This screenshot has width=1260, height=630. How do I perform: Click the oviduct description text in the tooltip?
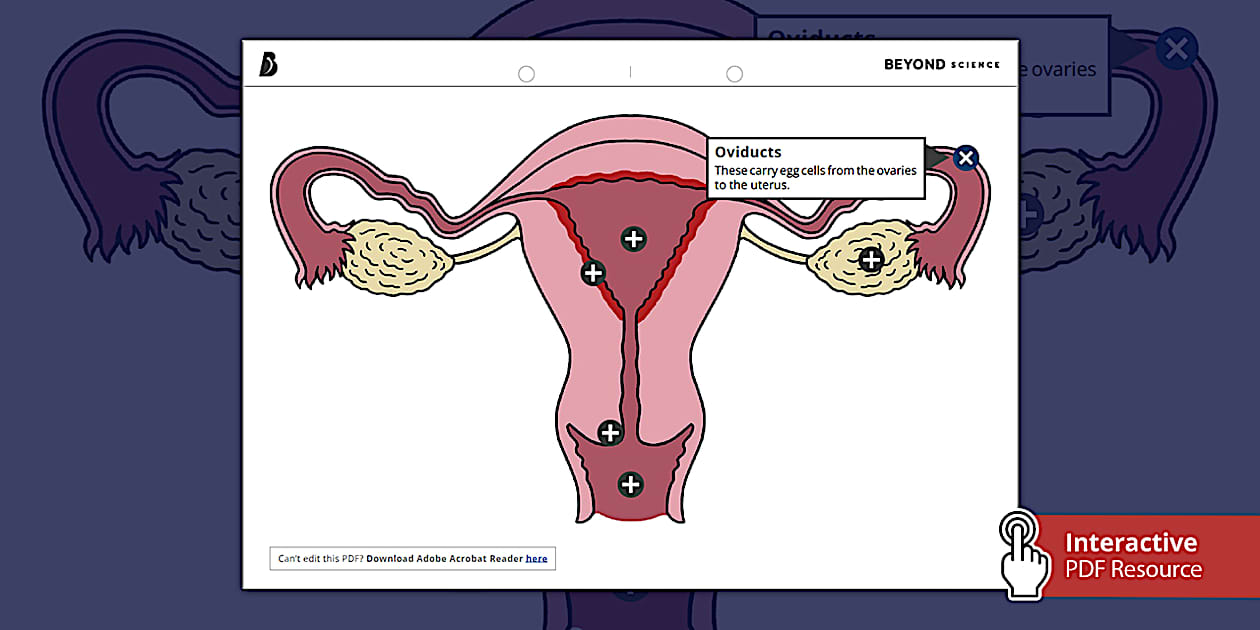click(814, 177)
